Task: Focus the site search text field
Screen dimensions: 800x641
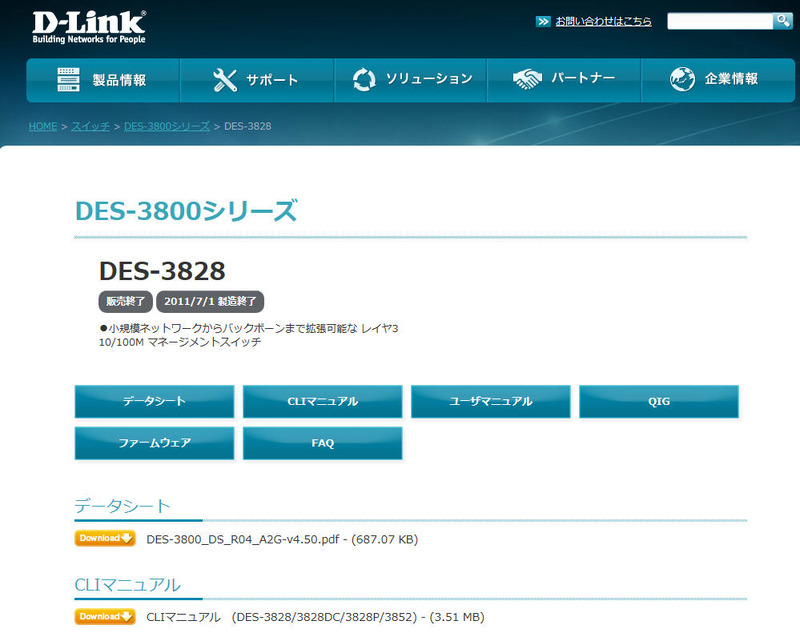Action: (719, 21)
